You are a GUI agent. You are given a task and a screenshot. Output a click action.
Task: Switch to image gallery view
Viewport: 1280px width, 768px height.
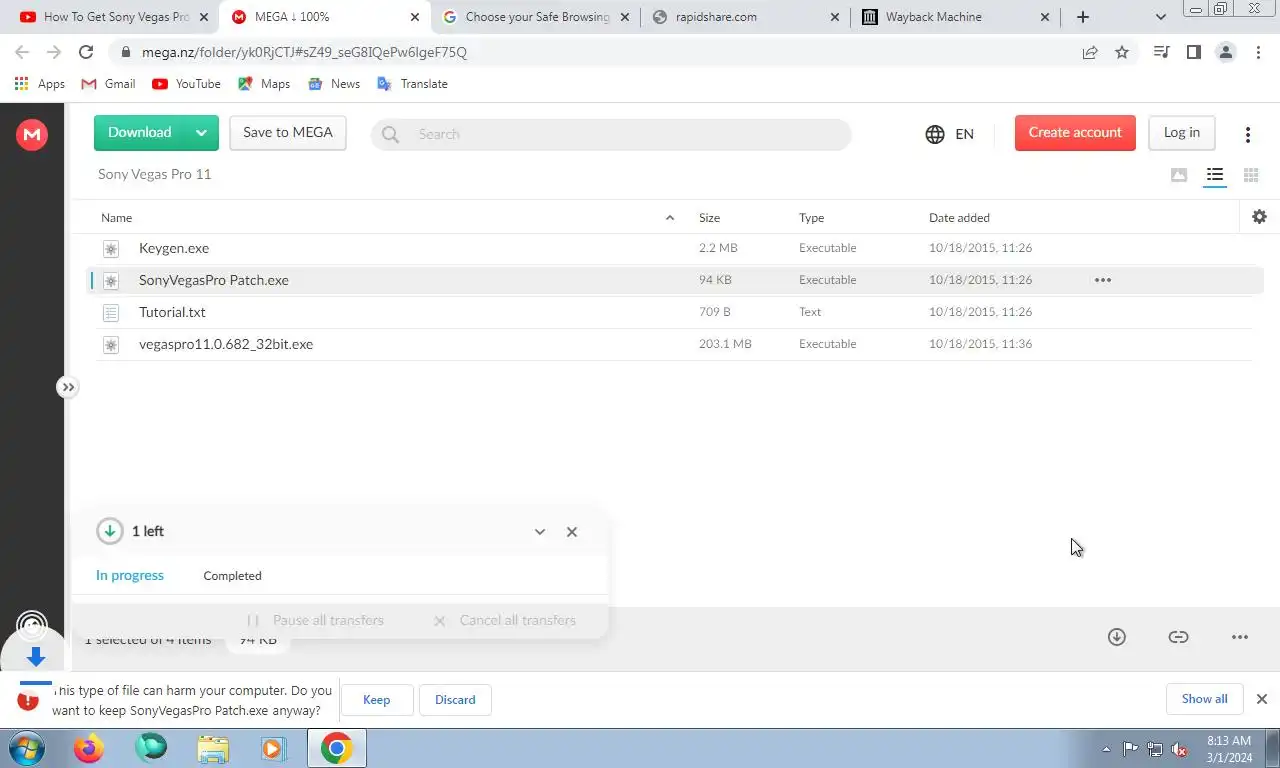pos(1179,175)
